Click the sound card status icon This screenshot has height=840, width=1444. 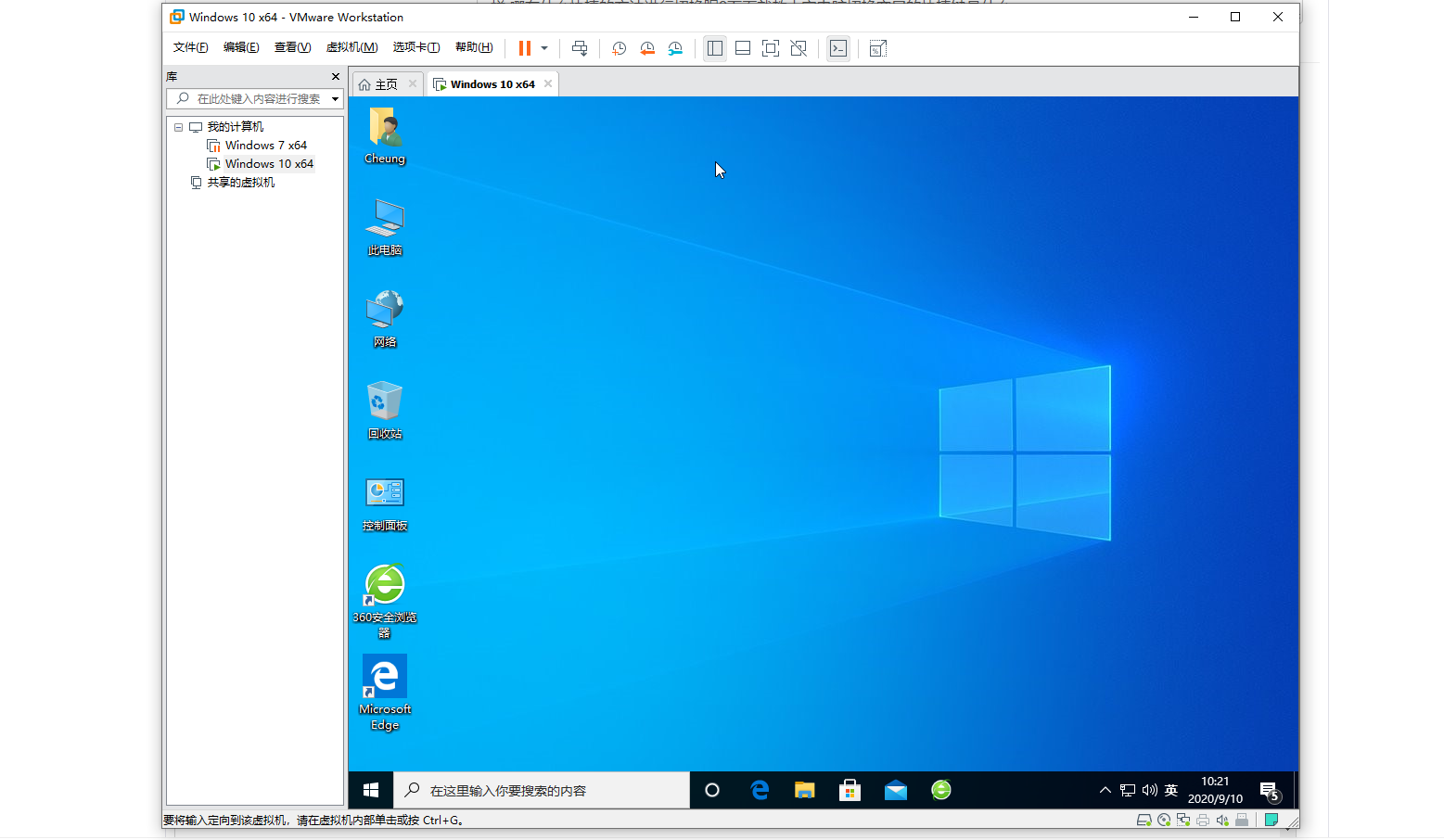(x=1222, y=820)
